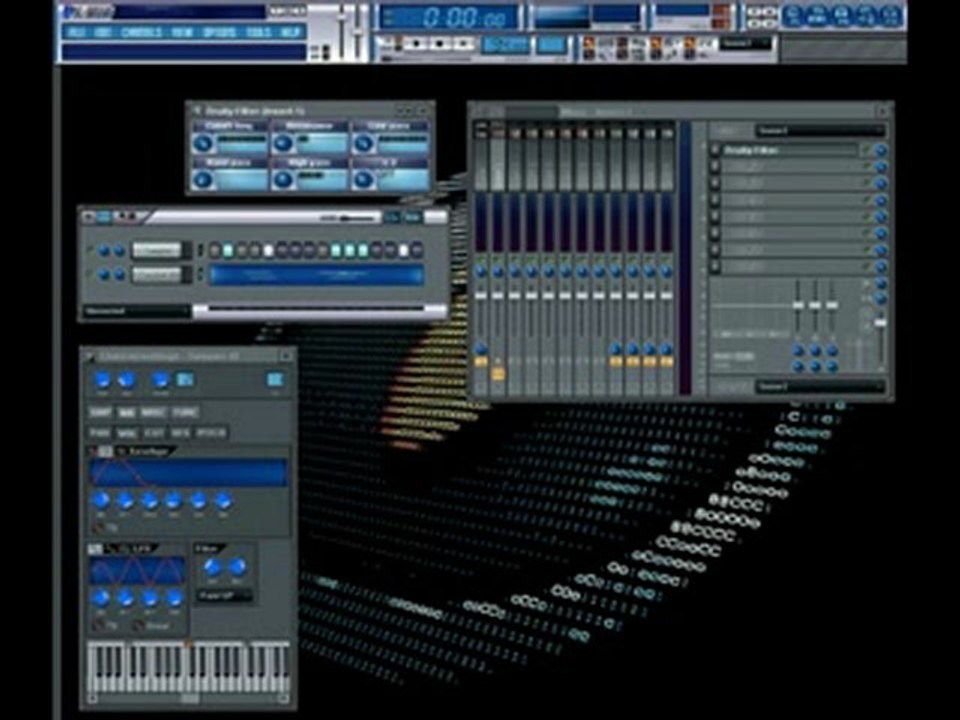Click the top channel's volume knob in step sequencer
This screenshot has width=960, height=720.
tap(119, 250)
